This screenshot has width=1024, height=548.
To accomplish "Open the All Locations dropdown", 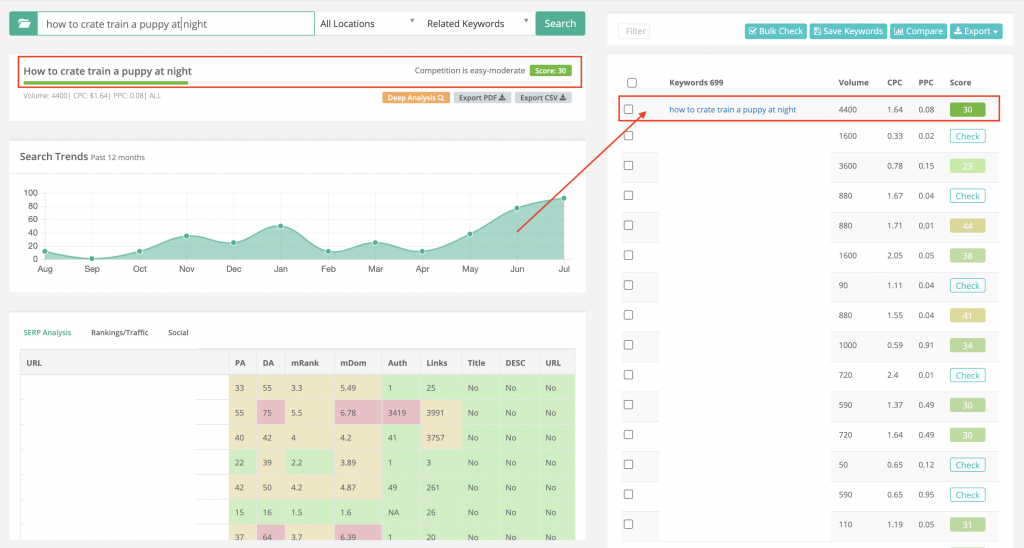I will 367,24.
